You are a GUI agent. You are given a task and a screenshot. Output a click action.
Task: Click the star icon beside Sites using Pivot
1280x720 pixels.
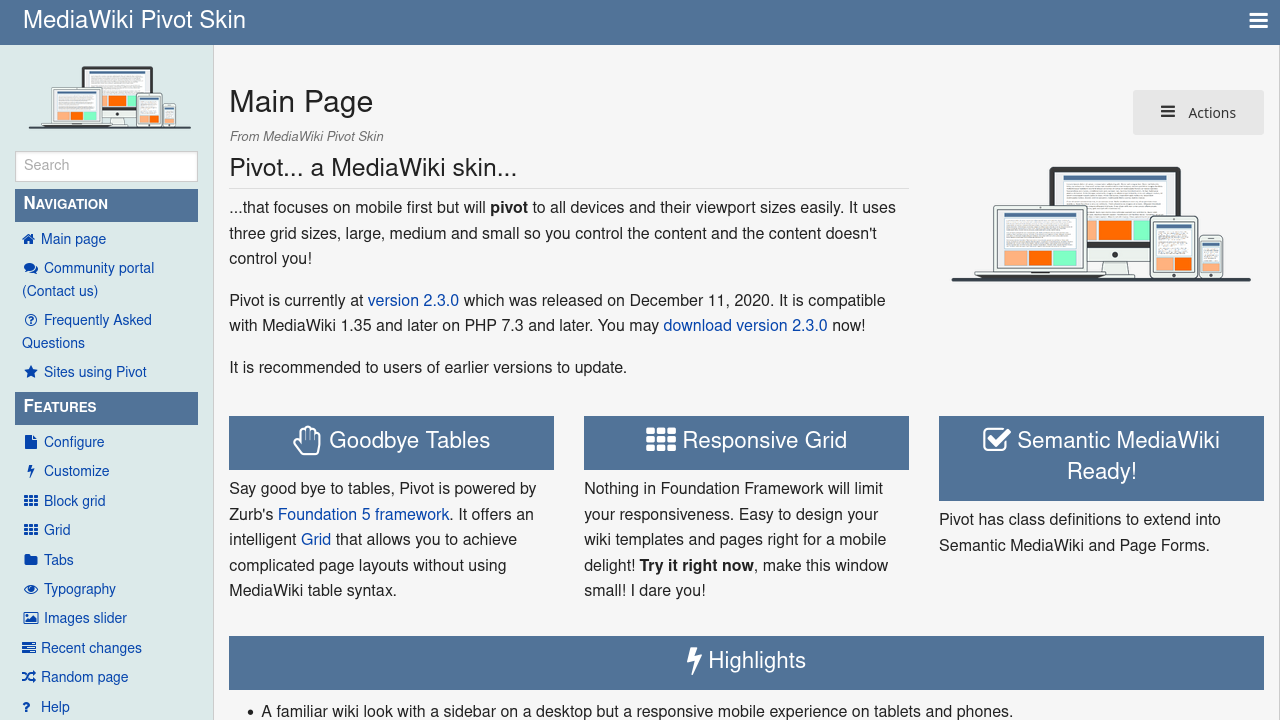coord(30,372)
